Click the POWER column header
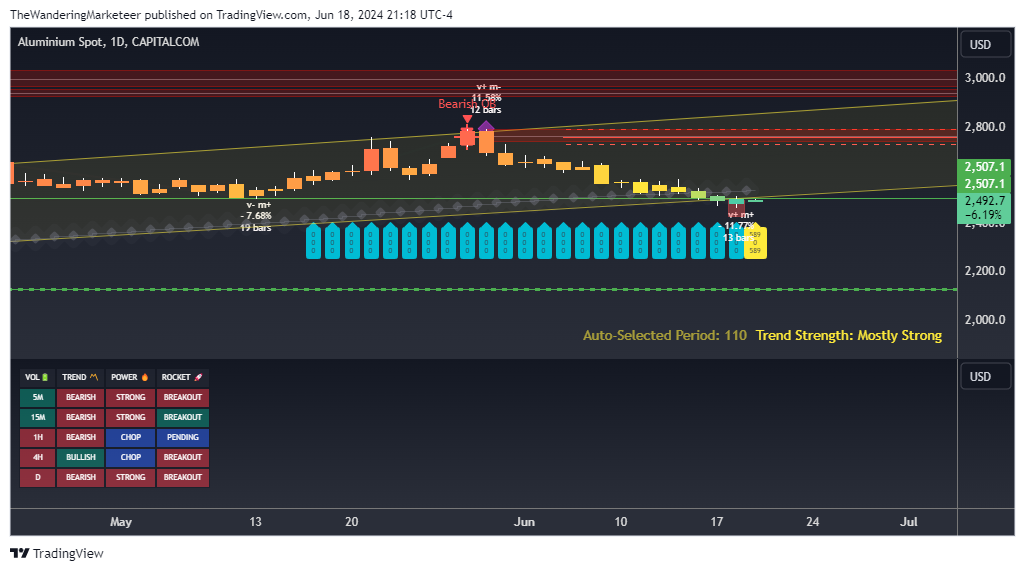This screenshot has width=1025, height=571. pyautogui.click(x=130, y=377)
